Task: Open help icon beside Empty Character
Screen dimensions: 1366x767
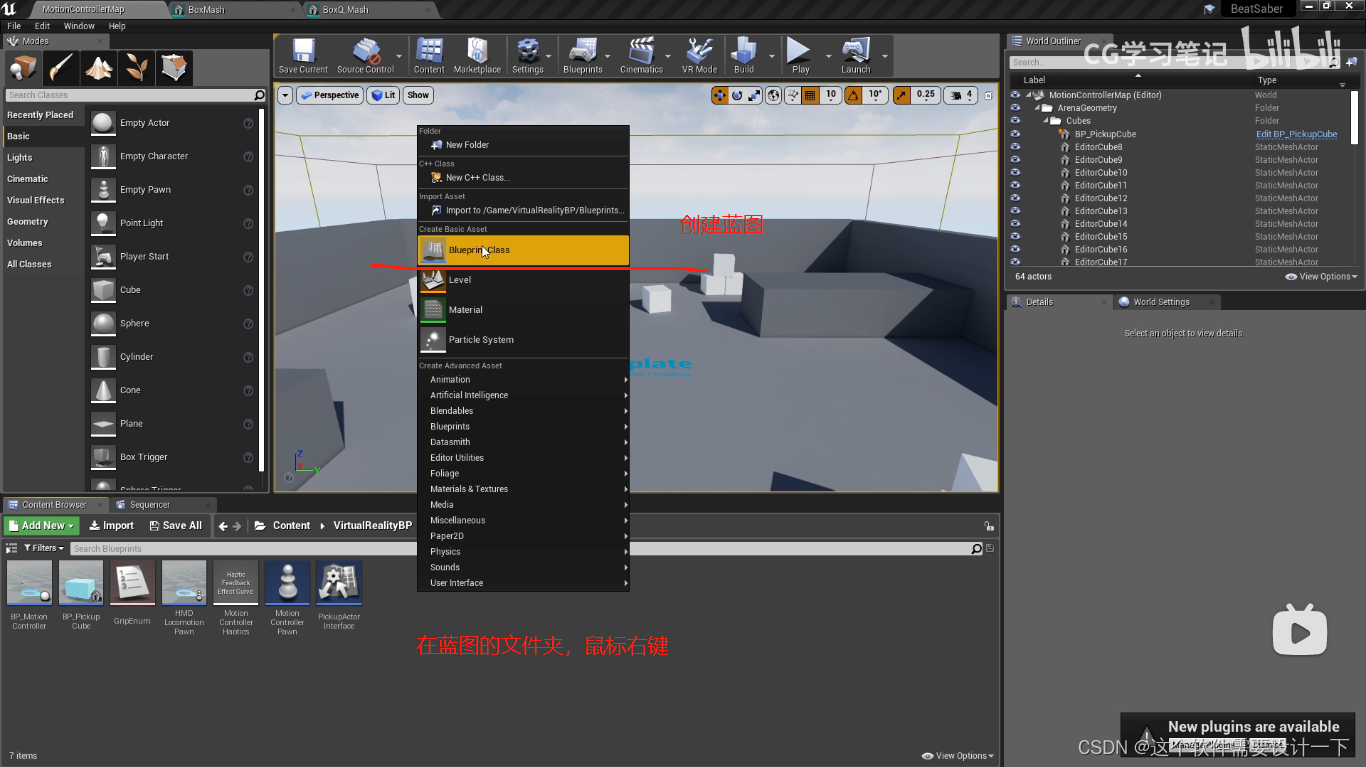Action: coord(248,157)
